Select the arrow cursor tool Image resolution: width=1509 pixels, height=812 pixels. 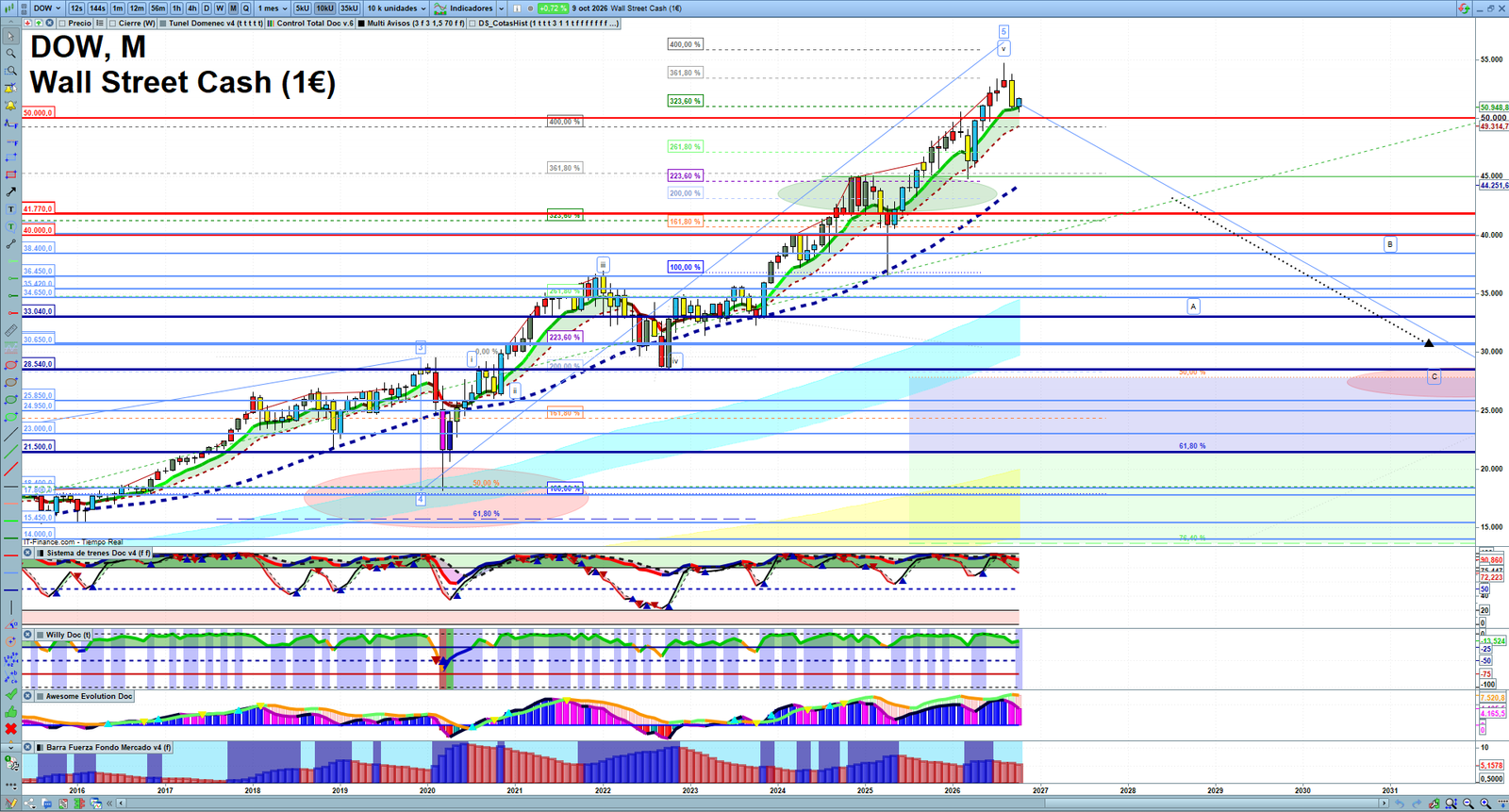pyautogui.click(x=10, y=37)
